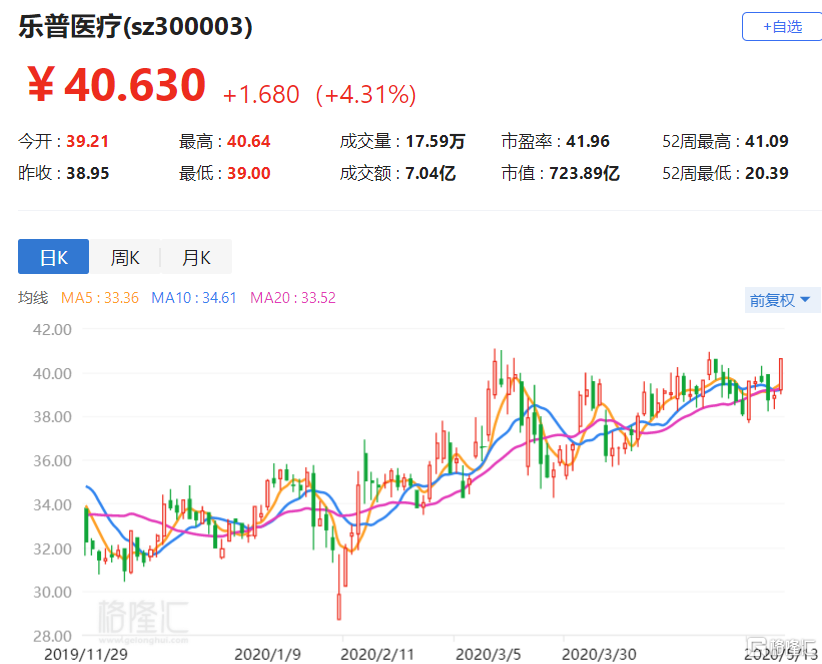The height and width of the screenshot is (664, 822).
Task: Switch to the 日K daily chart tab
Action: pos(53,257)
